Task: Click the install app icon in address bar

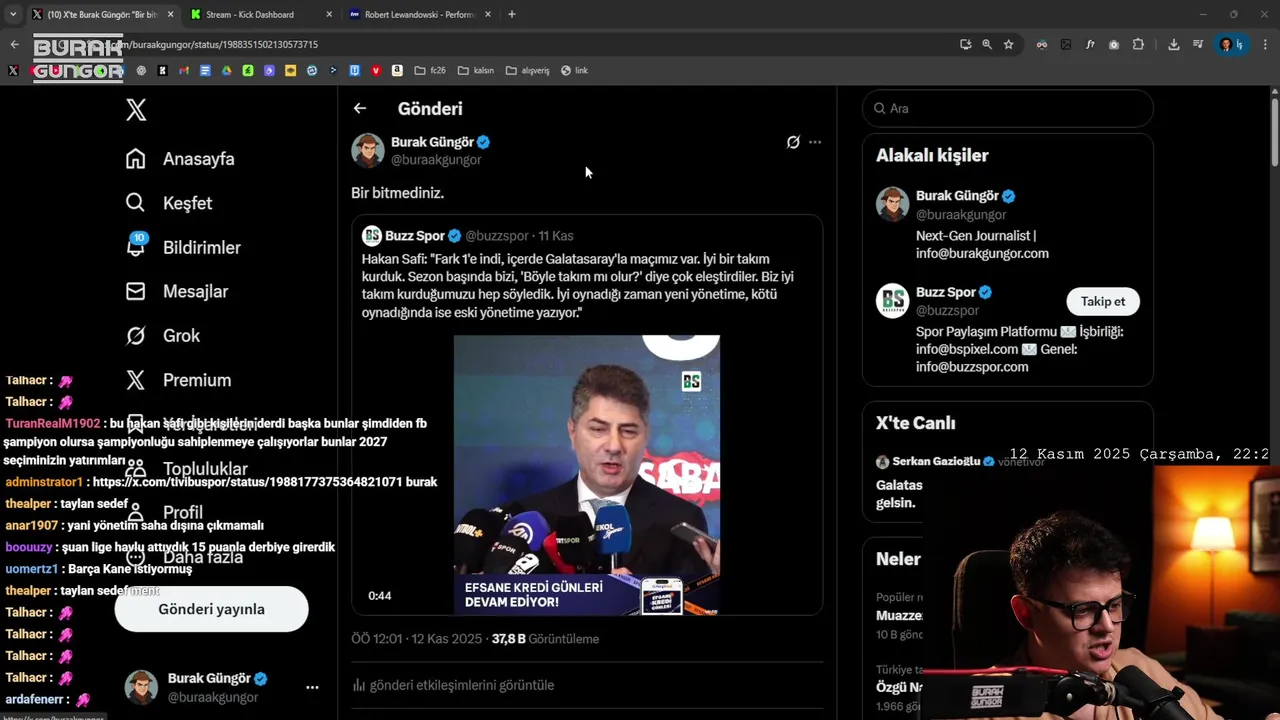Action: click(x=966, y=44)
